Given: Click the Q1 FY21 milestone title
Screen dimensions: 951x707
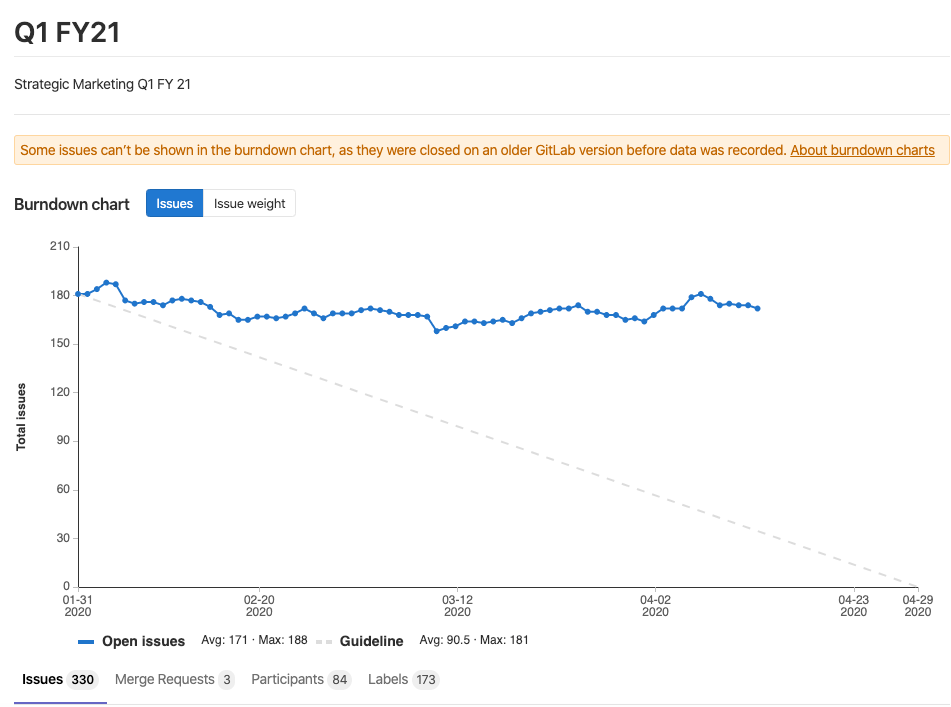Looking at the screenshot, I should click(67, 32).
